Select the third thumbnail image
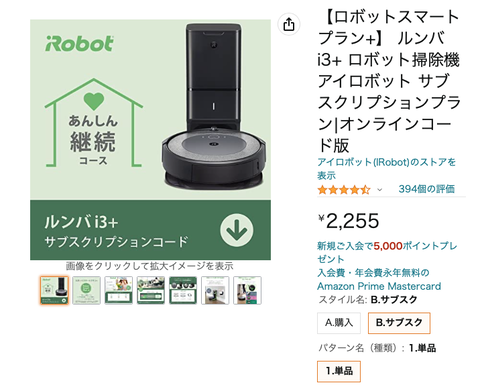 click(x=119, y=290)
